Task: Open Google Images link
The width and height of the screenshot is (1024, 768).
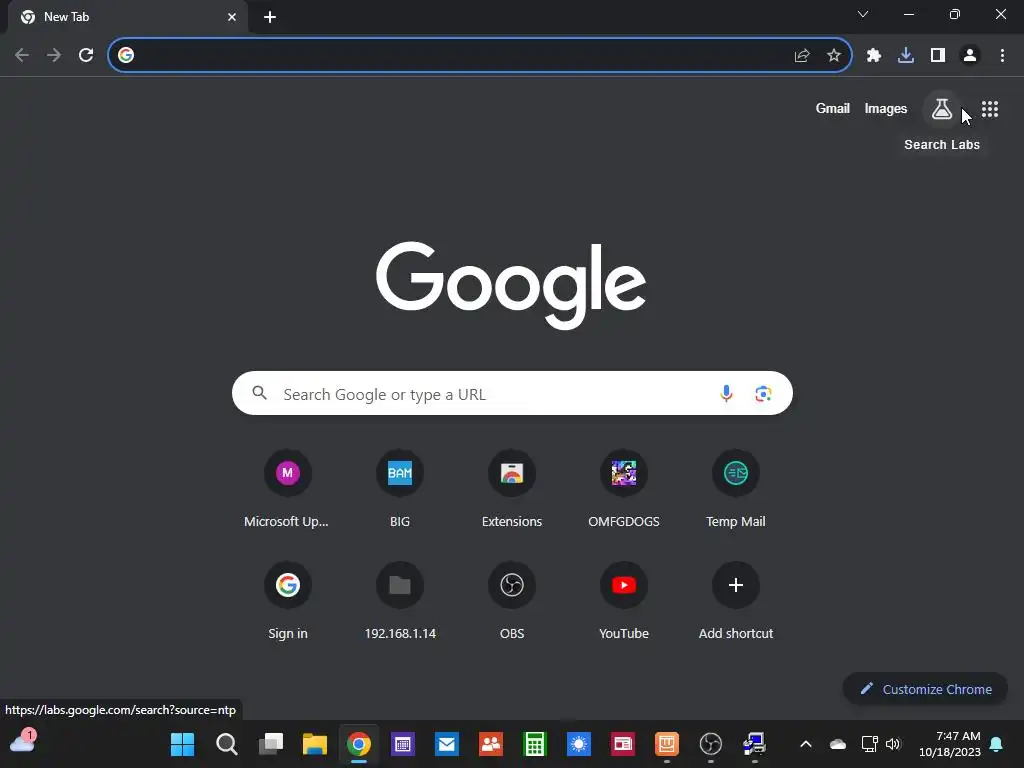Action: 885,108
